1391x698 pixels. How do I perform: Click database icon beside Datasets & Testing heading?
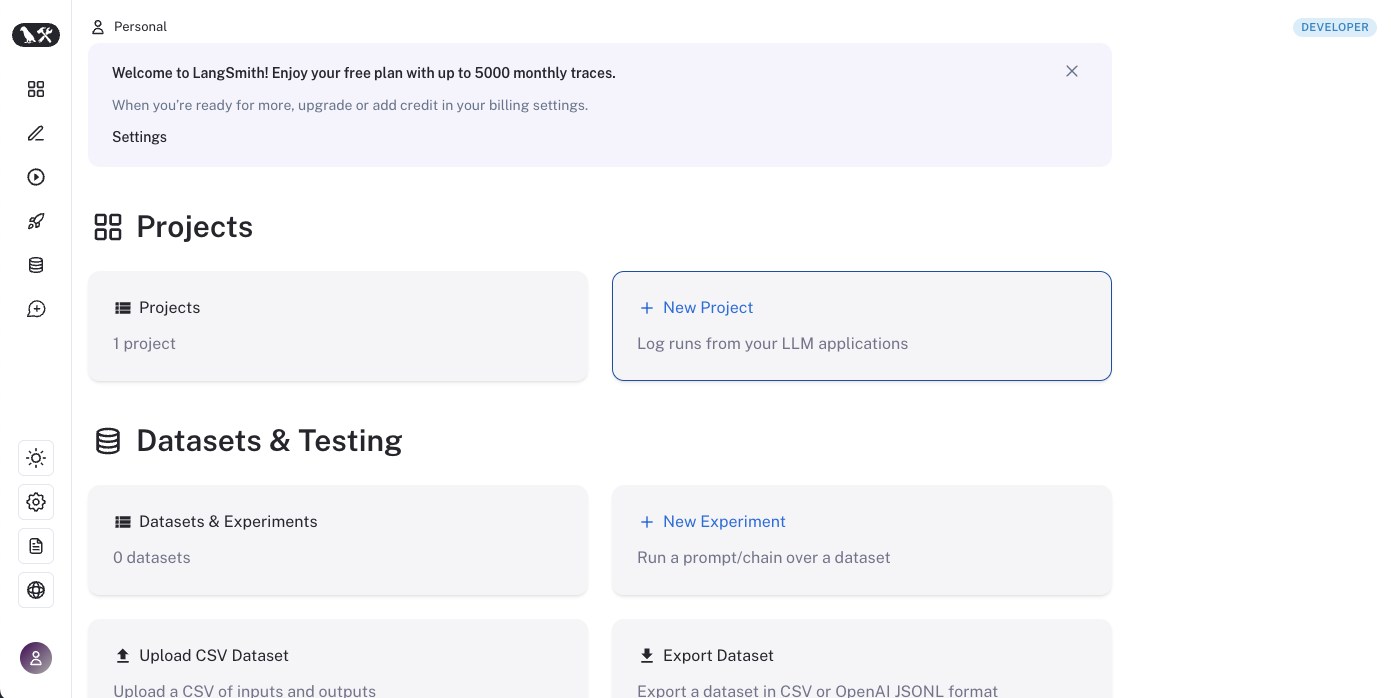point(108,441)
